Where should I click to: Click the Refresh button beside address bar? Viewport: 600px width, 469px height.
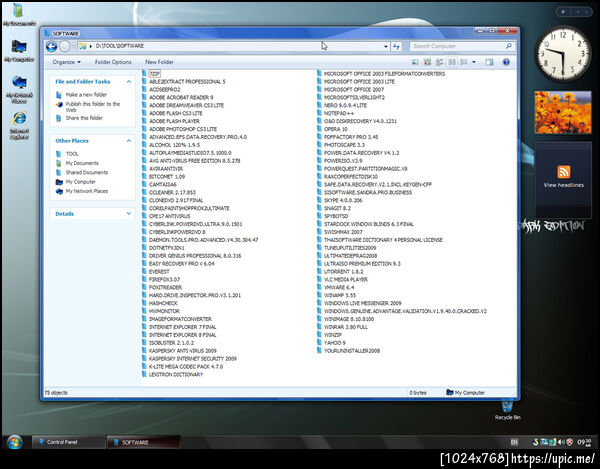(396, 47)
